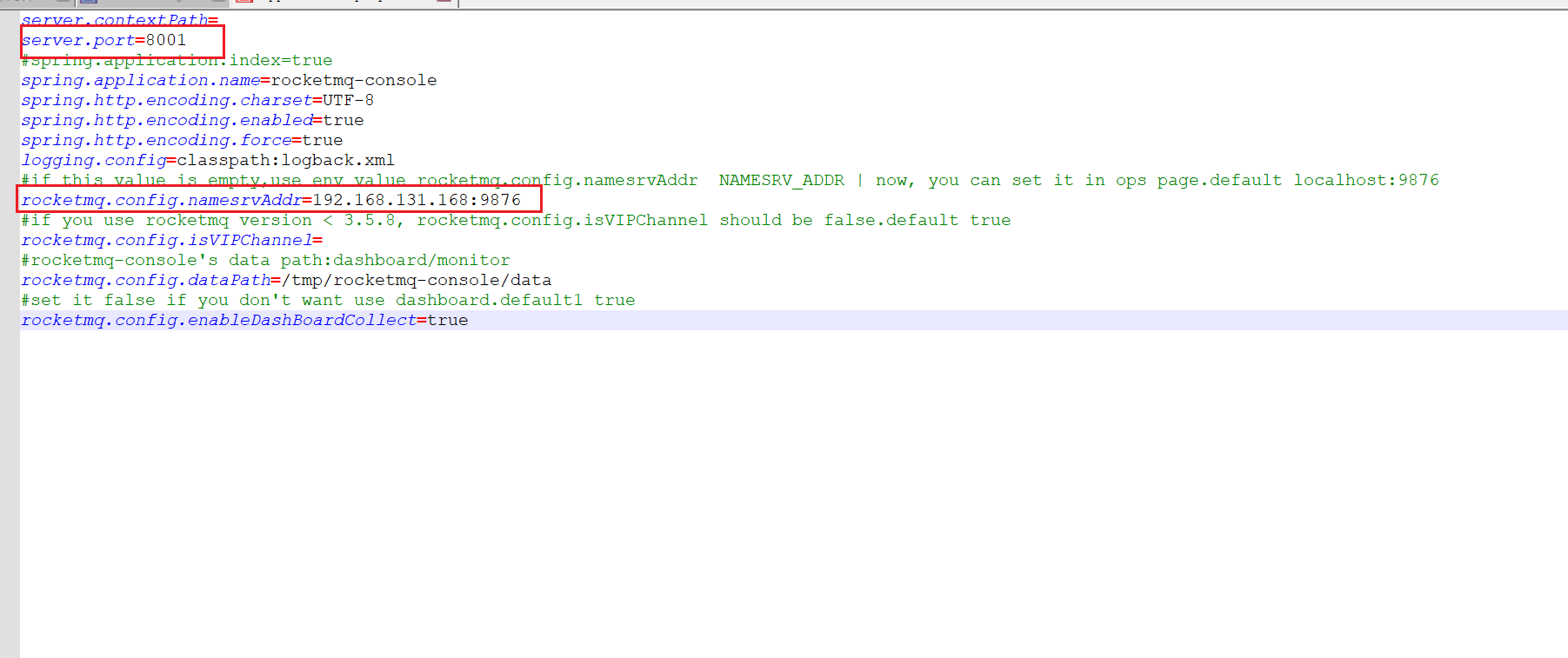The image size is (1568, 658).
Task: Click the spring.http.encoding.charset key
Action: pyautogui.click(x=167, y=100)
